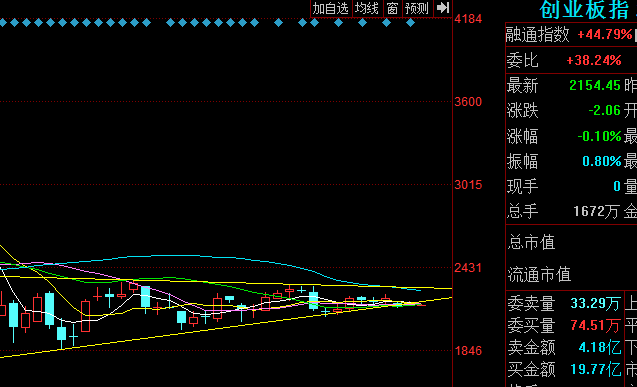Click the 委买量 label
Viewport: 637px width, 387px height.
pos(531,326)
